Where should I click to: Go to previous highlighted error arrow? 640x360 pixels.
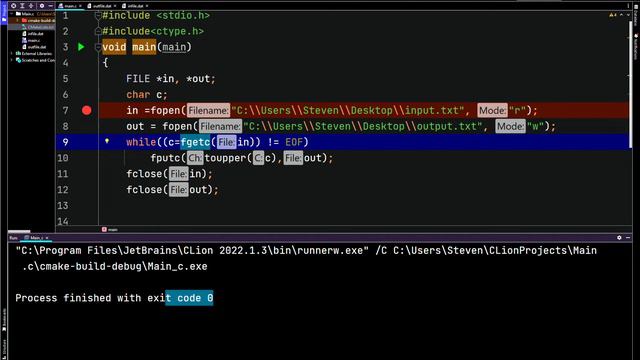(622, 15)
